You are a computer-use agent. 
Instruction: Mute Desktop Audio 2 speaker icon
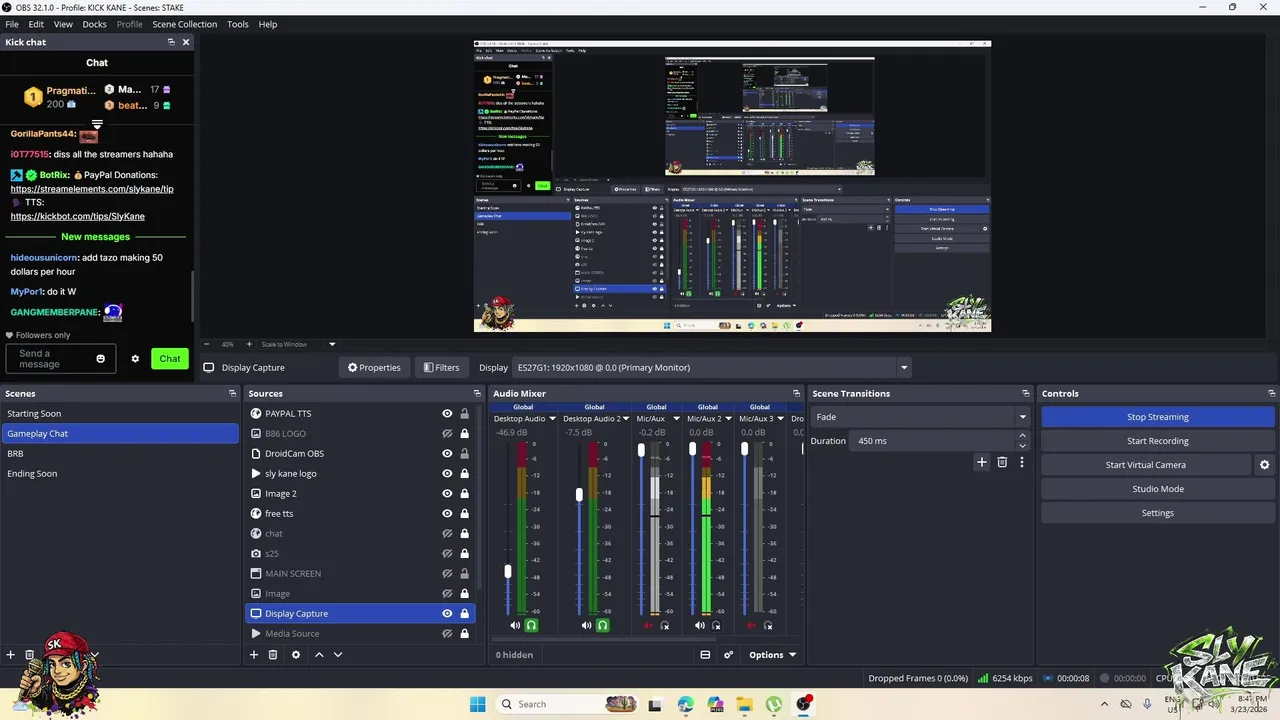587,625
